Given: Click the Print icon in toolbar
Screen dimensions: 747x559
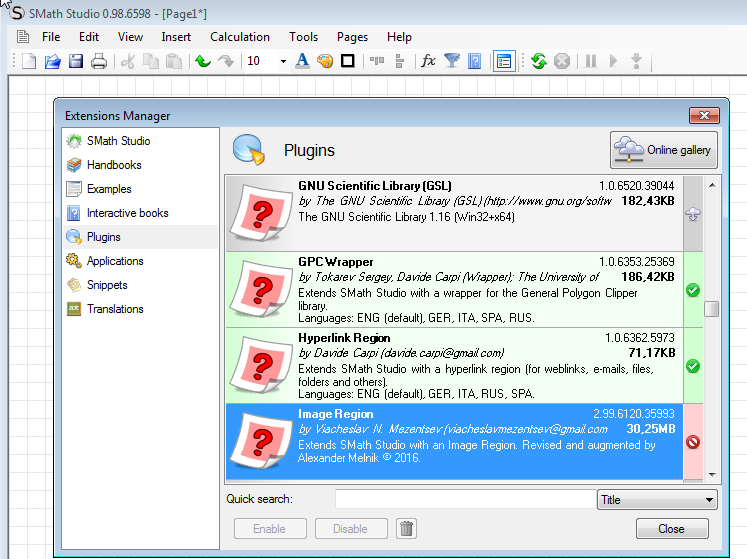Looking at the screenshot, I should click(99, 62).
